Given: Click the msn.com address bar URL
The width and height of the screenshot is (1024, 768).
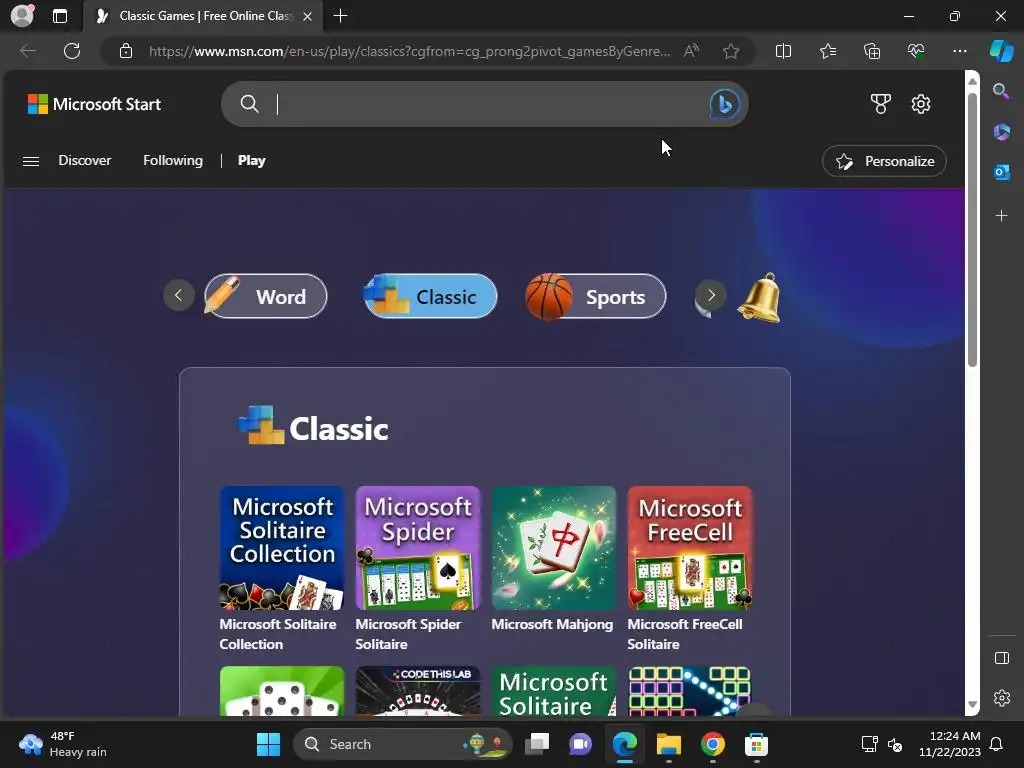Looking at the screenshot, I should click(x=409, y=51).
